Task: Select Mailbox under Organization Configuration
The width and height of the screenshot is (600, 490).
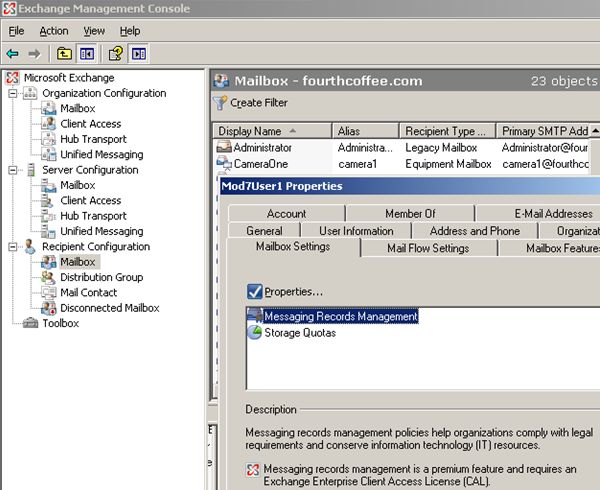Action: [x=78, y=109]
